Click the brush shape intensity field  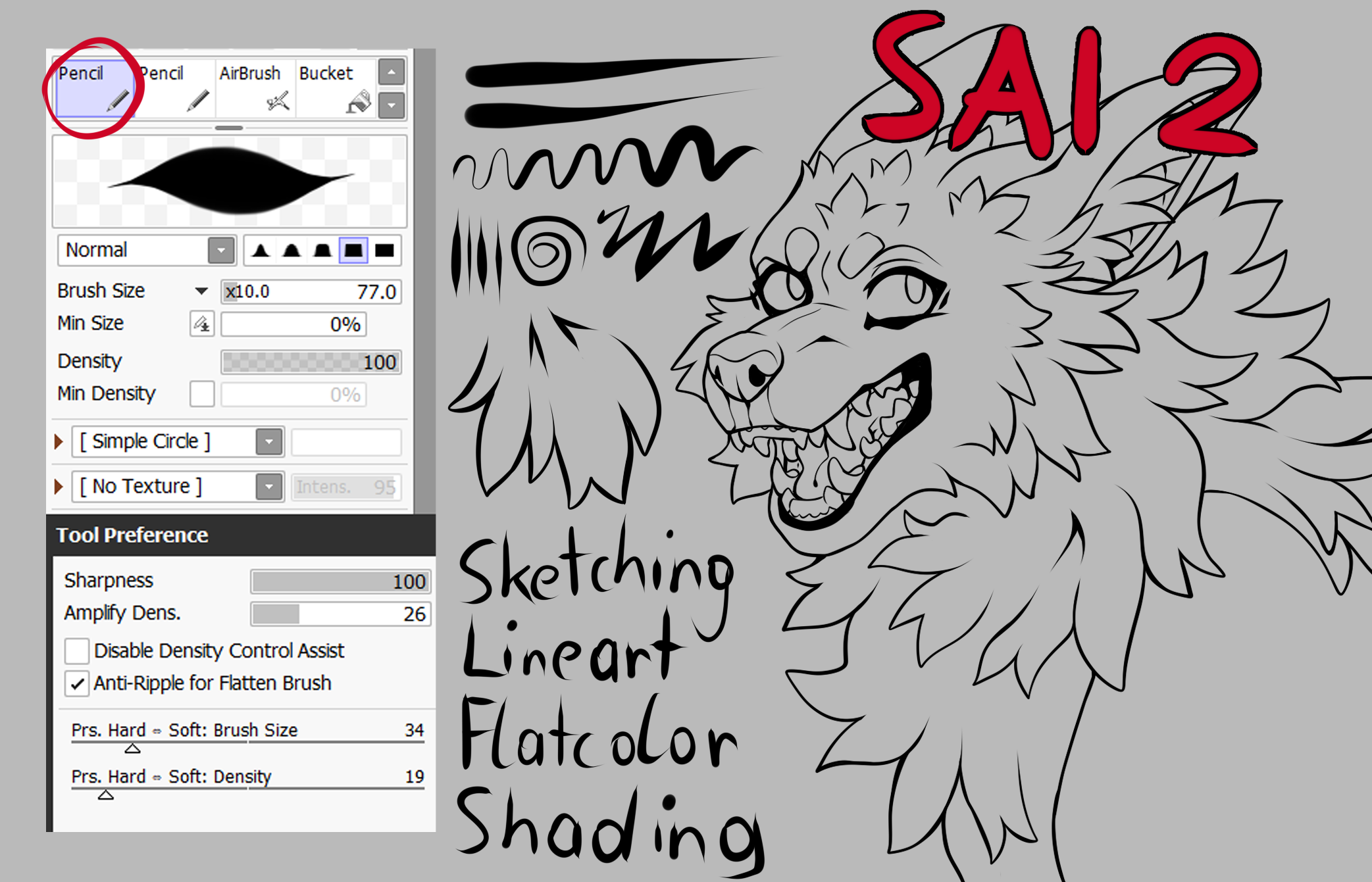coord(346,442)
